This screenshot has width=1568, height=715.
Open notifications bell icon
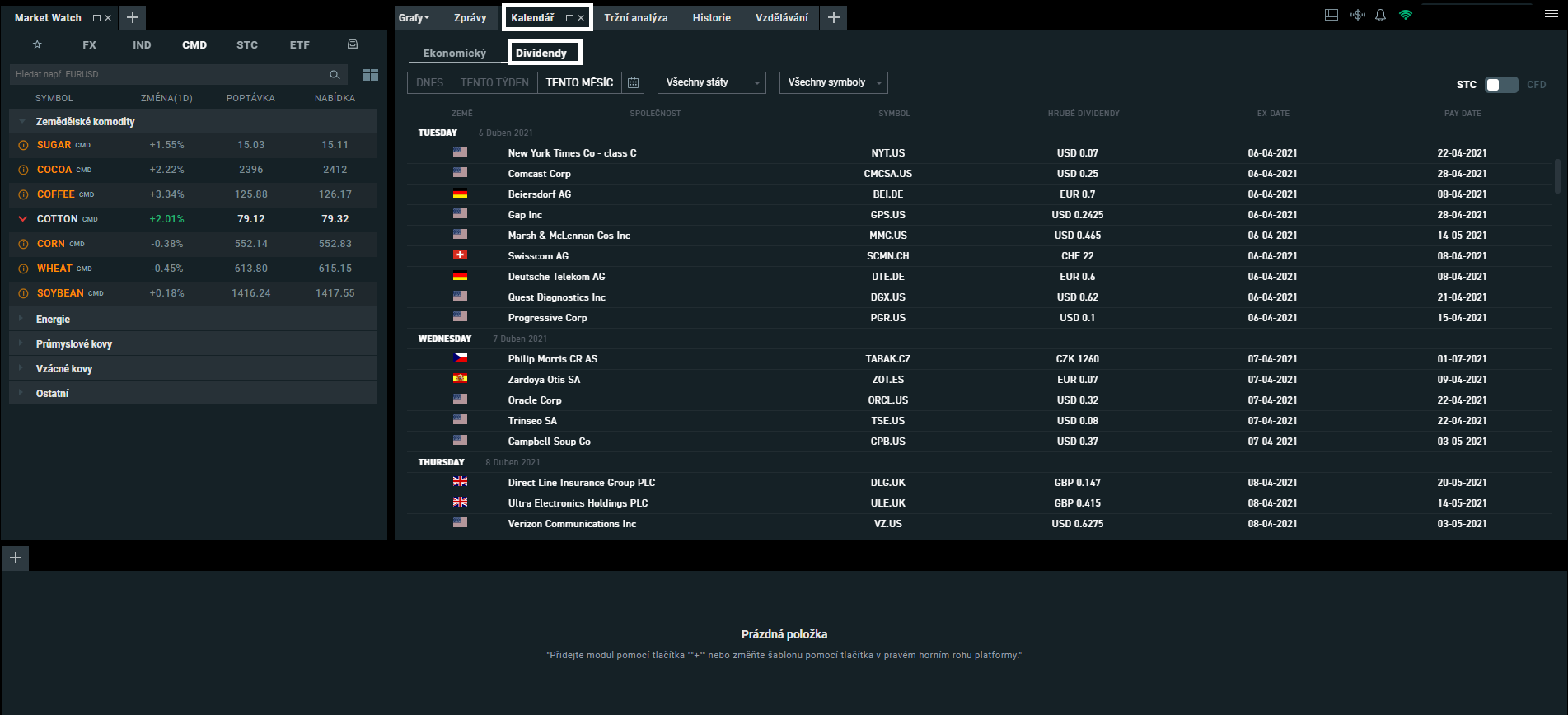pyautogui.click(x=1381, y=15)
